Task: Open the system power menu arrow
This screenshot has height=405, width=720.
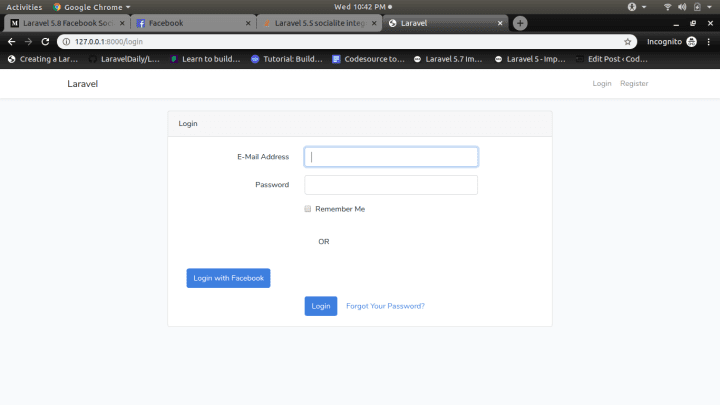Action: 709,6
